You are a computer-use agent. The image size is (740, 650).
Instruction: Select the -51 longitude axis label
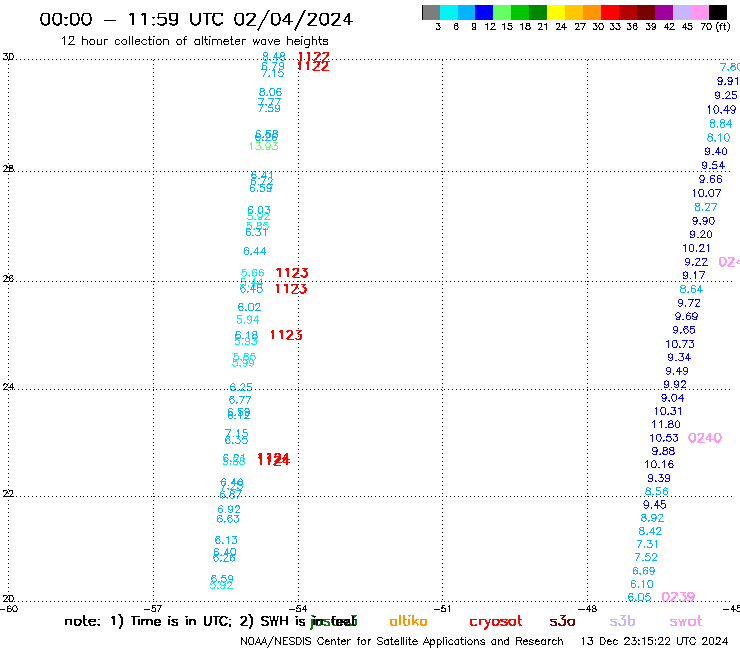coord(442,608)
